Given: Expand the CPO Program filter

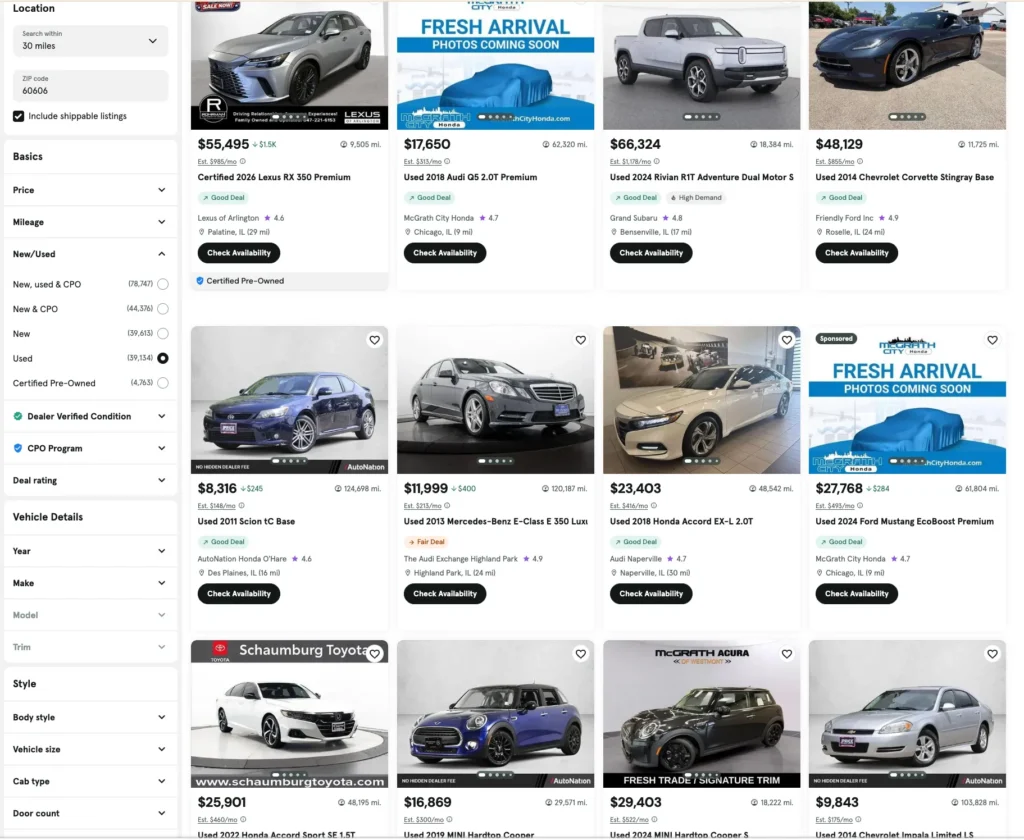Looking at the screenshot, I should (x=90, y=448).
